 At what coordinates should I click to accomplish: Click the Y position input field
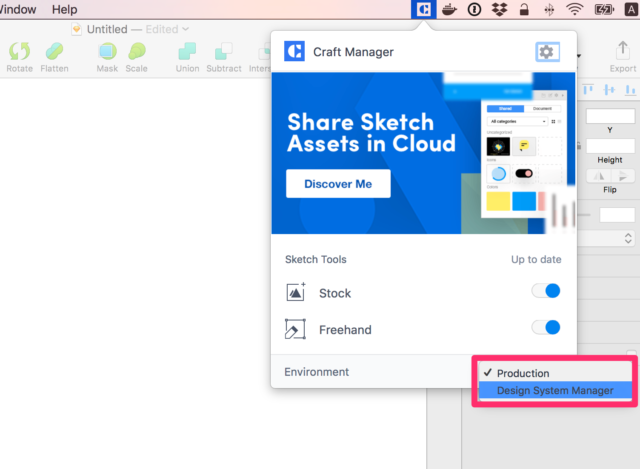[610, 116]
